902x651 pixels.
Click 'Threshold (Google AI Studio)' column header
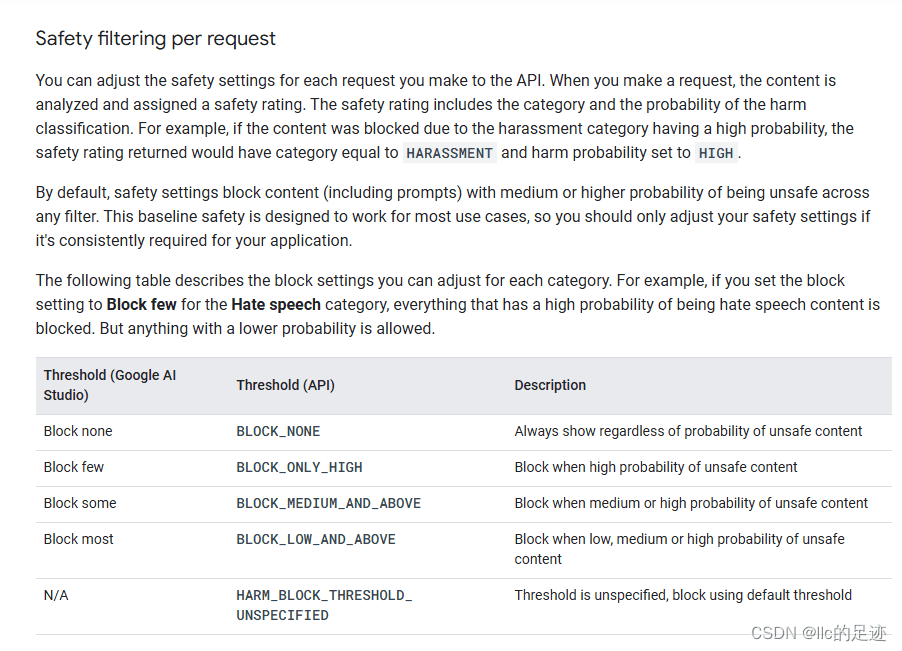pos(110,385)
